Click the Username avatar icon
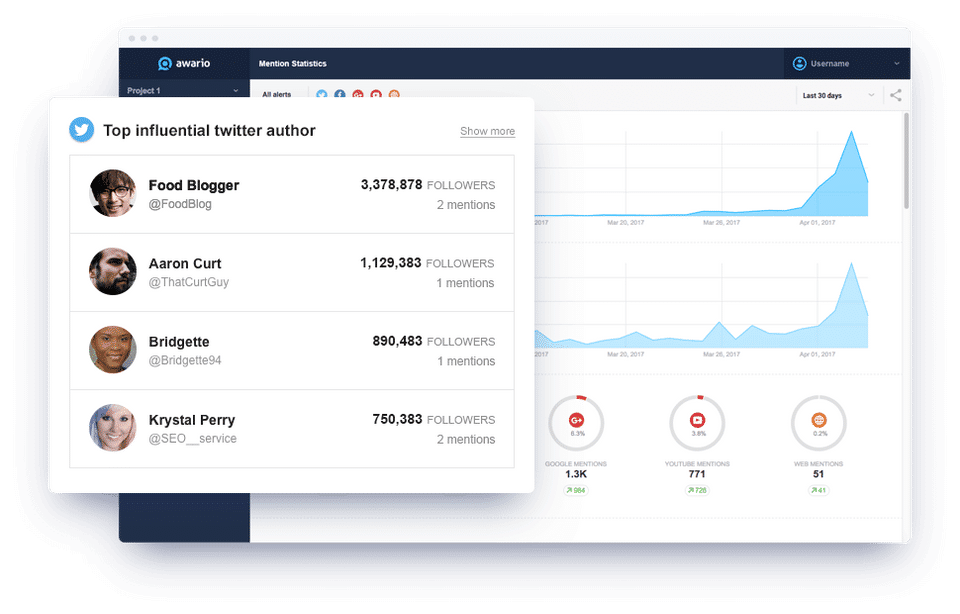This screenshot has width=960, height=614. [x=799, y=64]
